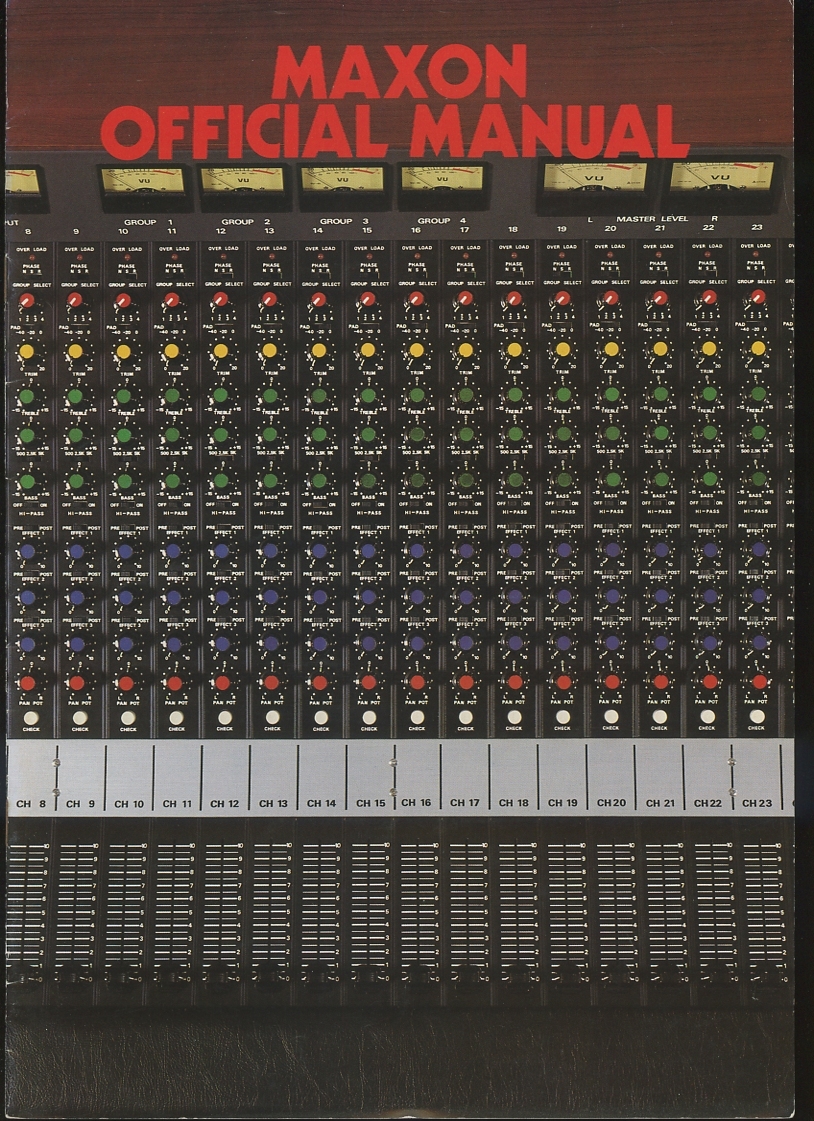
Task: Click the red PAN POT knob on channel 20
Action: [x=612, y=682]
